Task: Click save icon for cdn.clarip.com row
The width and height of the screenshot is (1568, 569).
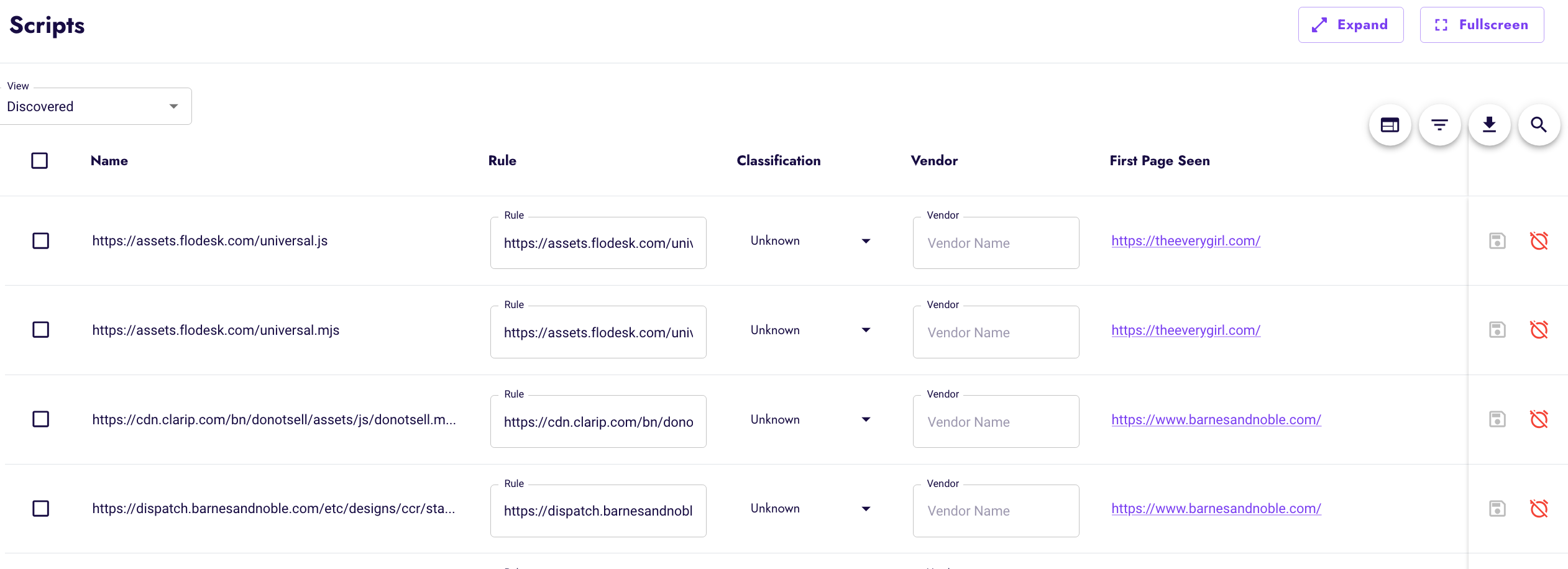Action: 1497,419
